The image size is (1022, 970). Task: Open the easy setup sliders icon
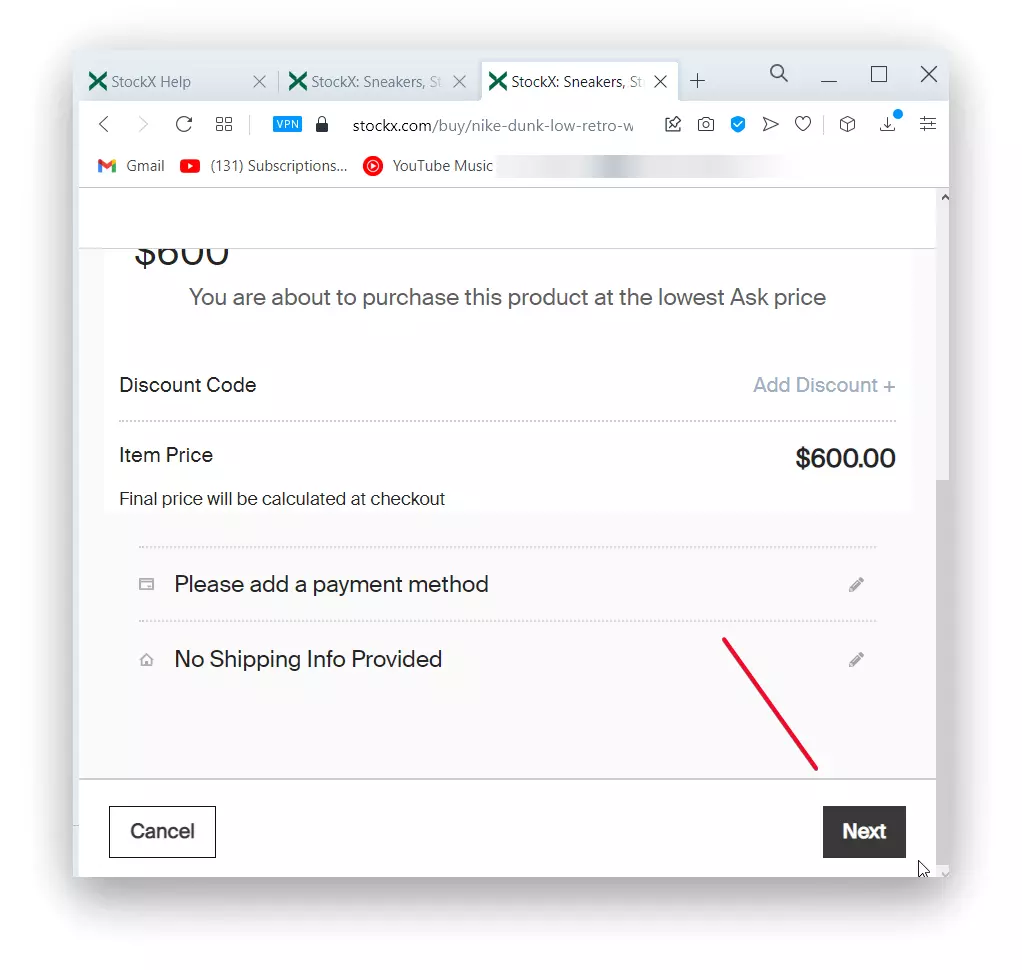(927, 124)
